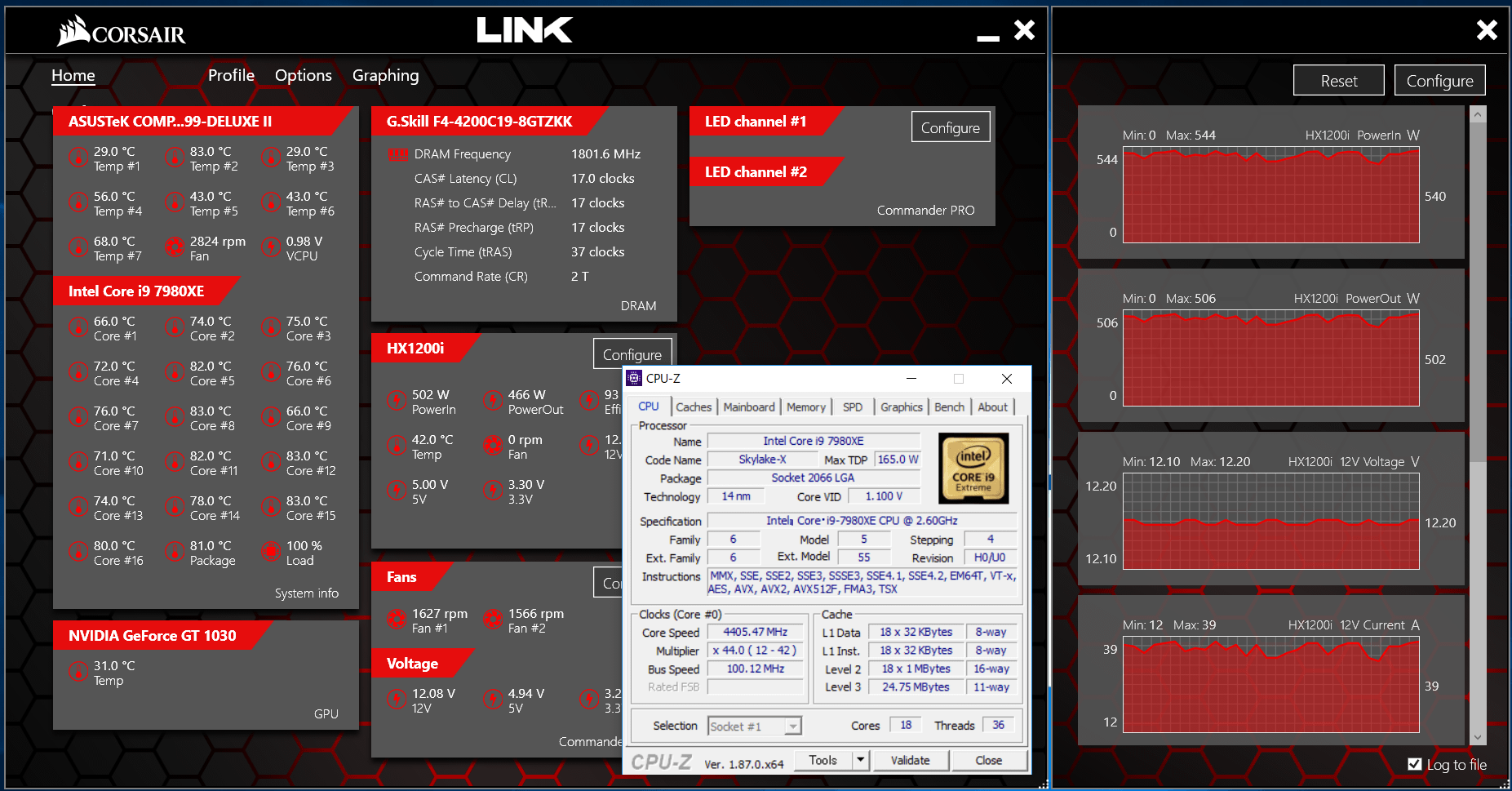Click the DRAM Frequency memory icon

click(x=397, y=154)
